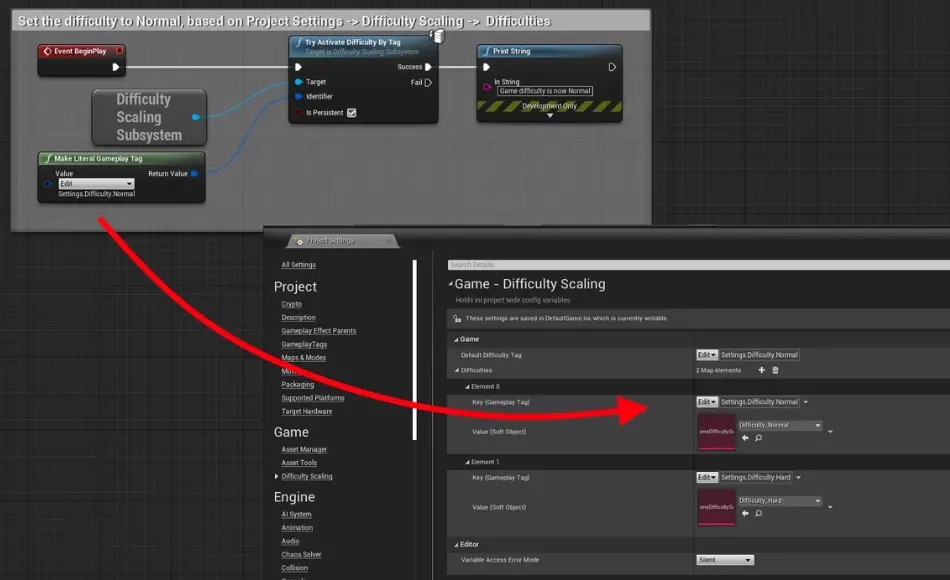Click the Difficulty_Hard asset thumbnail
Screen dimensions: 950x580
pyautogui.click(x=716, y=507)
